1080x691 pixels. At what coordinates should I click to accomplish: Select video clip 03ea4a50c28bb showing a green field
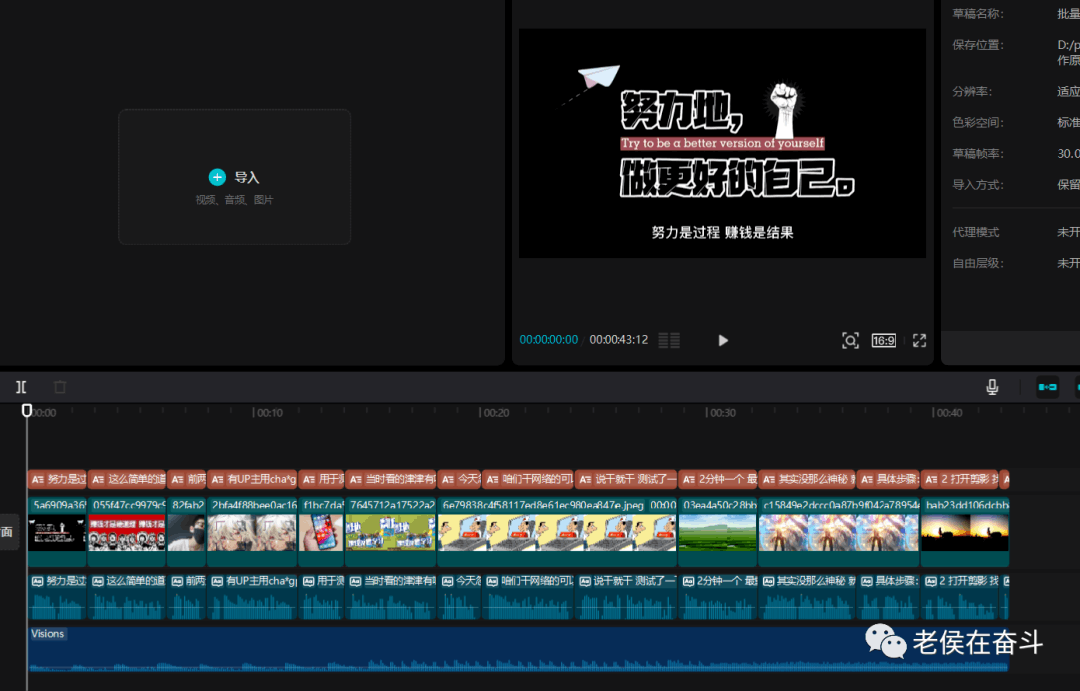point(718,532)
